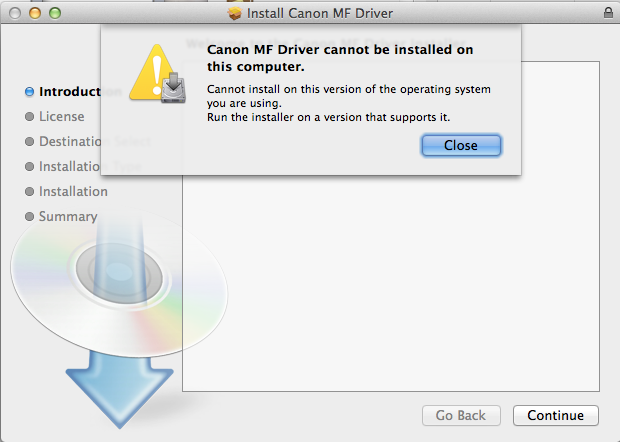Minimize the installer with the yellow button

[34, 14]
